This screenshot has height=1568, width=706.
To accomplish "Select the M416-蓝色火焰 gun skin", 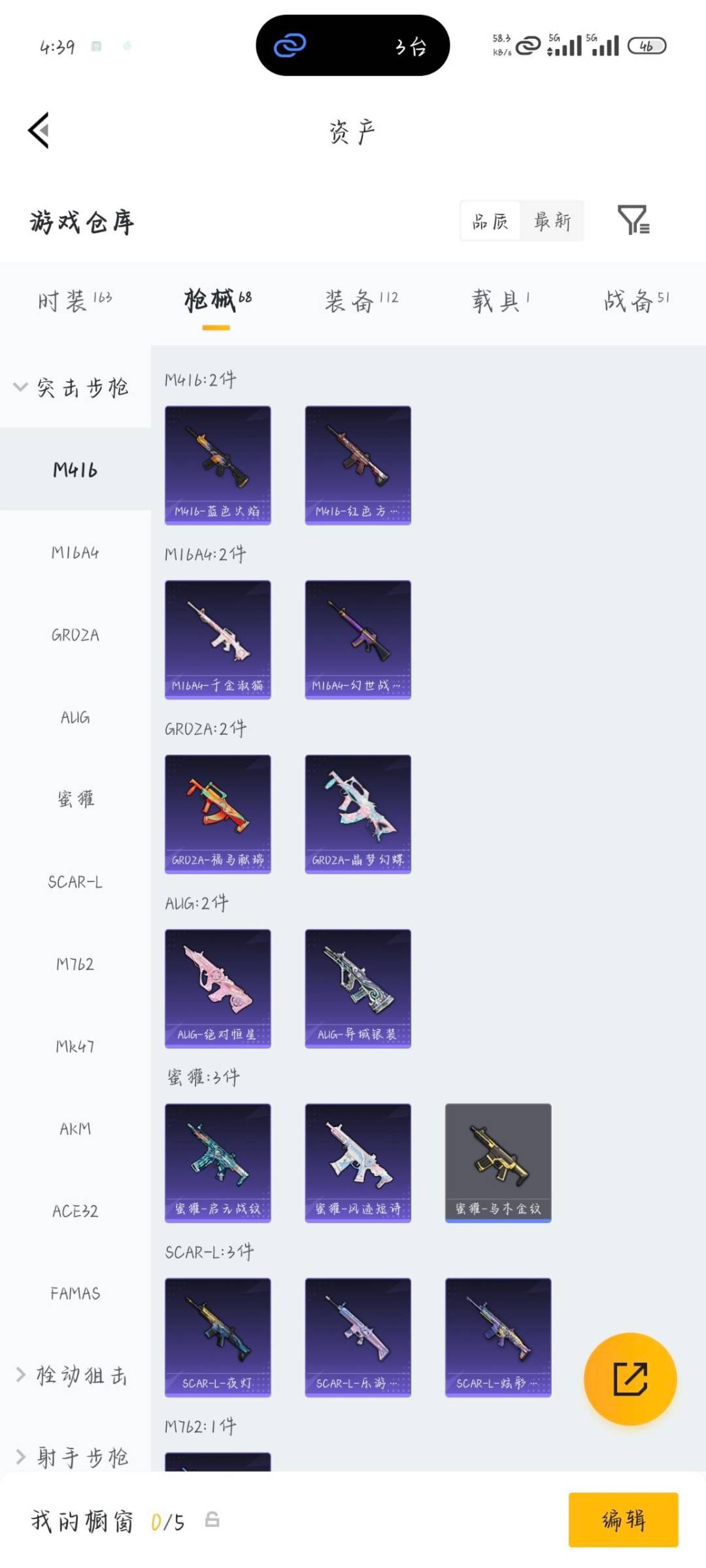I will point(218,465).
